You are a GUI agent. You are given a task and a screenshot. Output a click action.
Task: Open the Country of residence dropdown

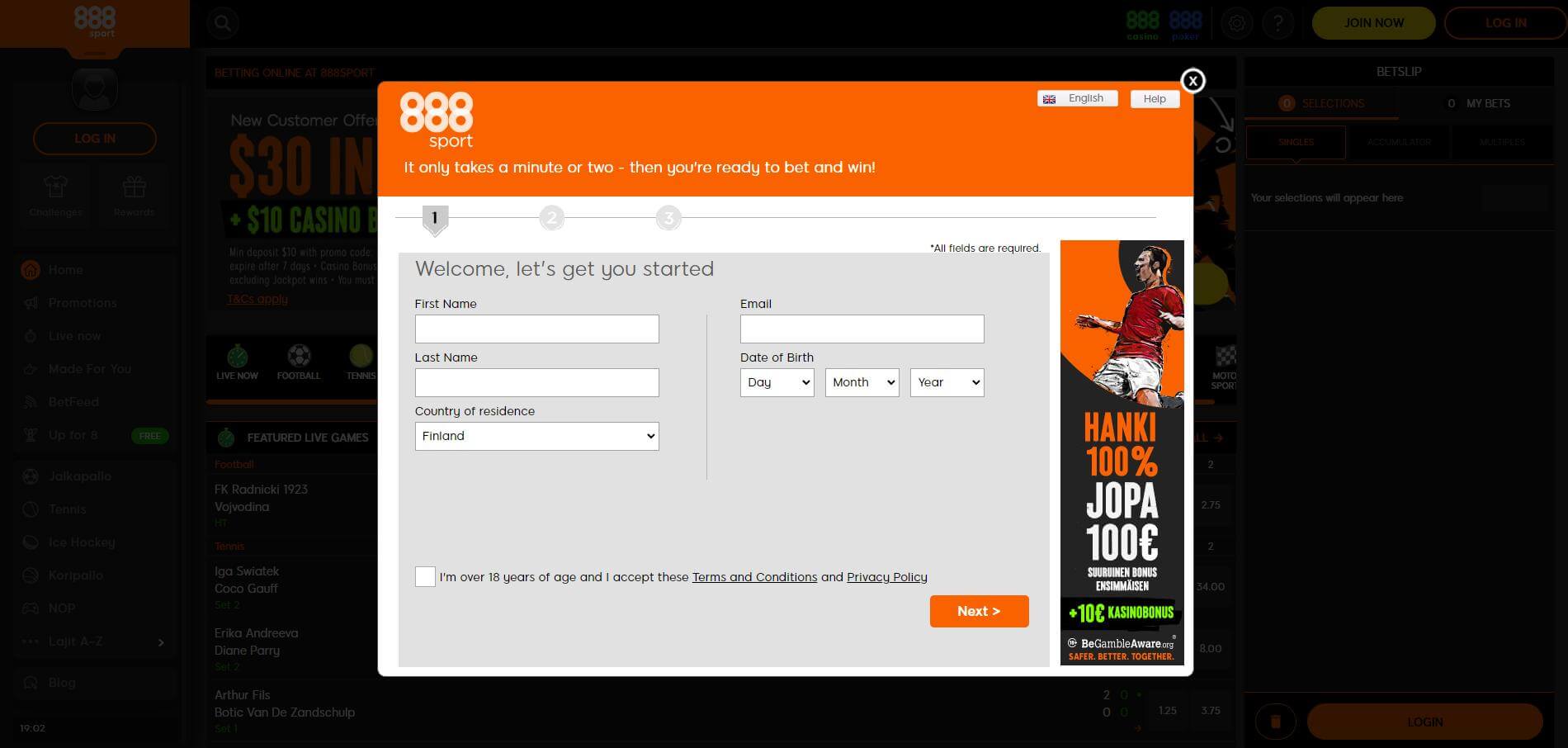[536, 436]
